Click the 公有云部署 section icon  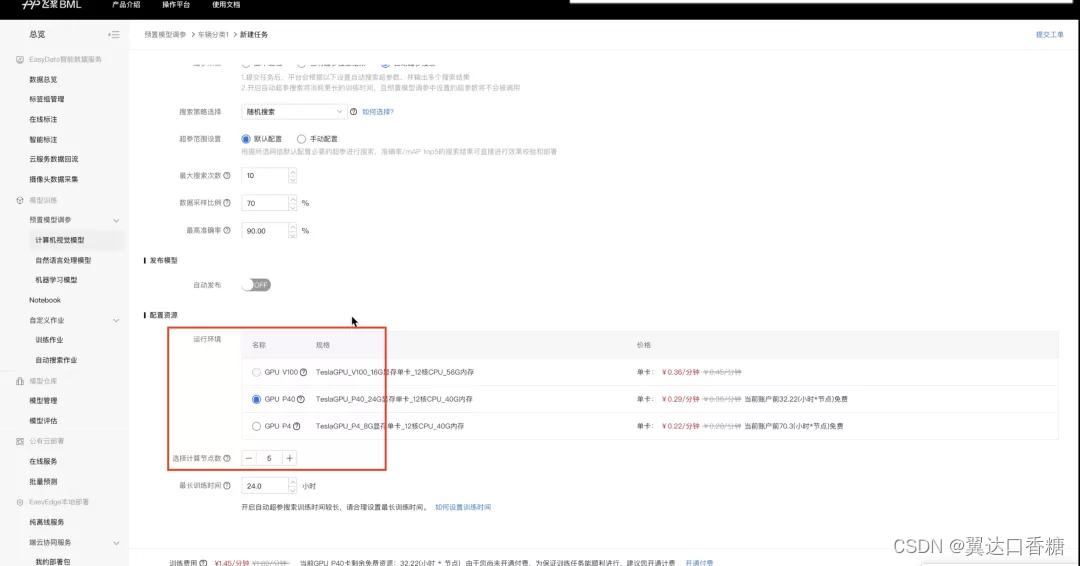[x=20, y=441]
